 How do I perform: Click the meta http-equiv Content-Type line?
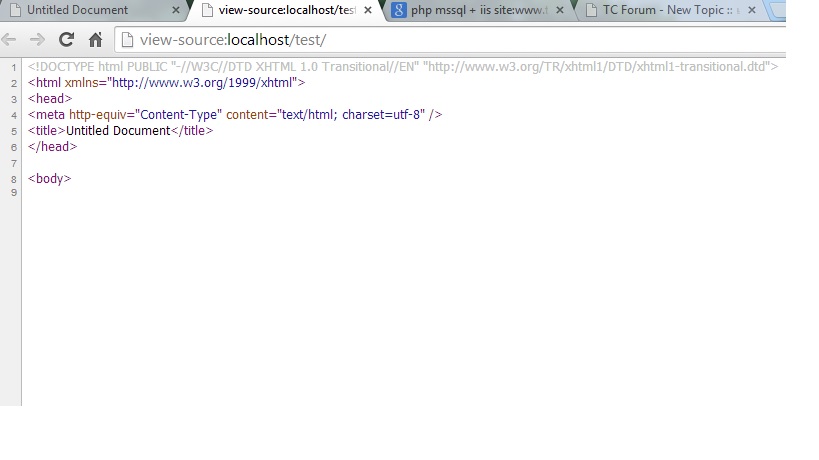[235, 115]
